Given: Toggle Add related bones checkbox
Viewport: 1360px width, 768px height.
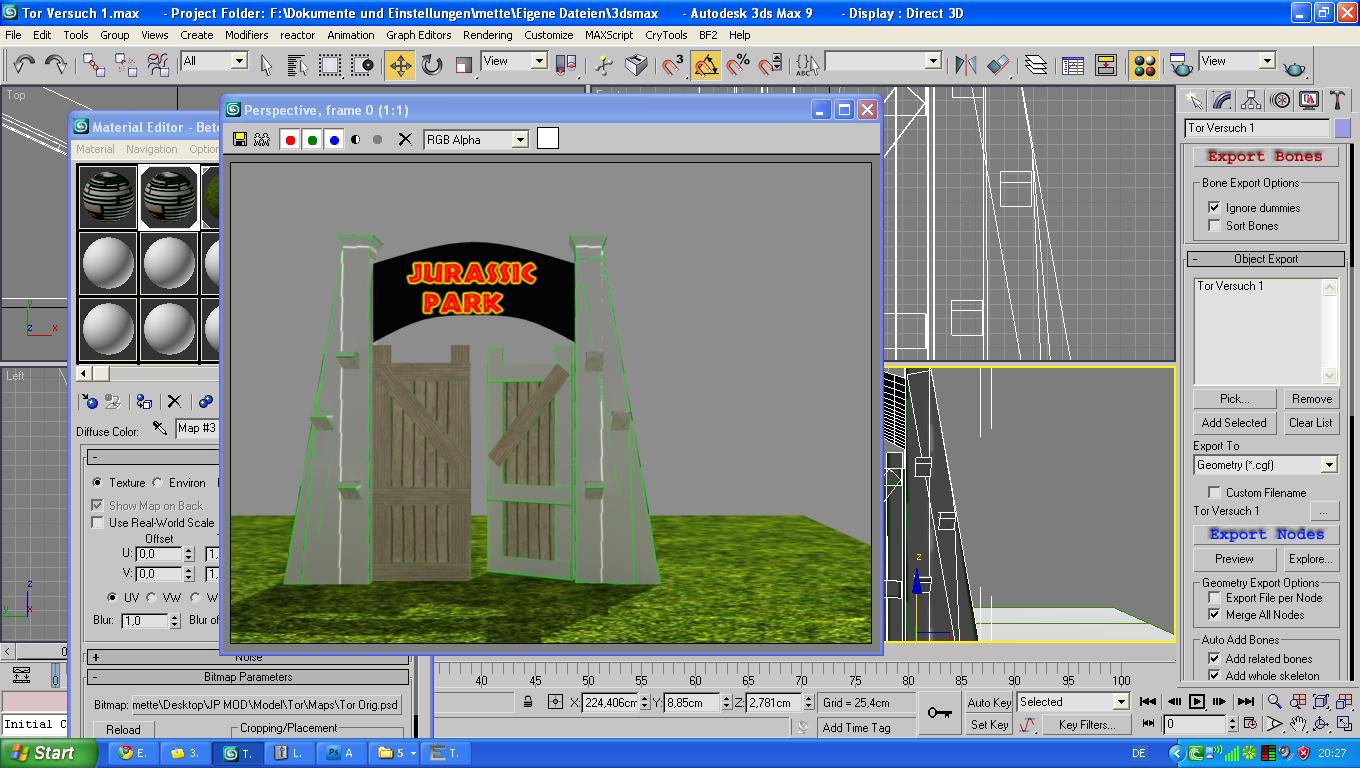Looking at the screenshot, I should click(x=1214, y=658).
